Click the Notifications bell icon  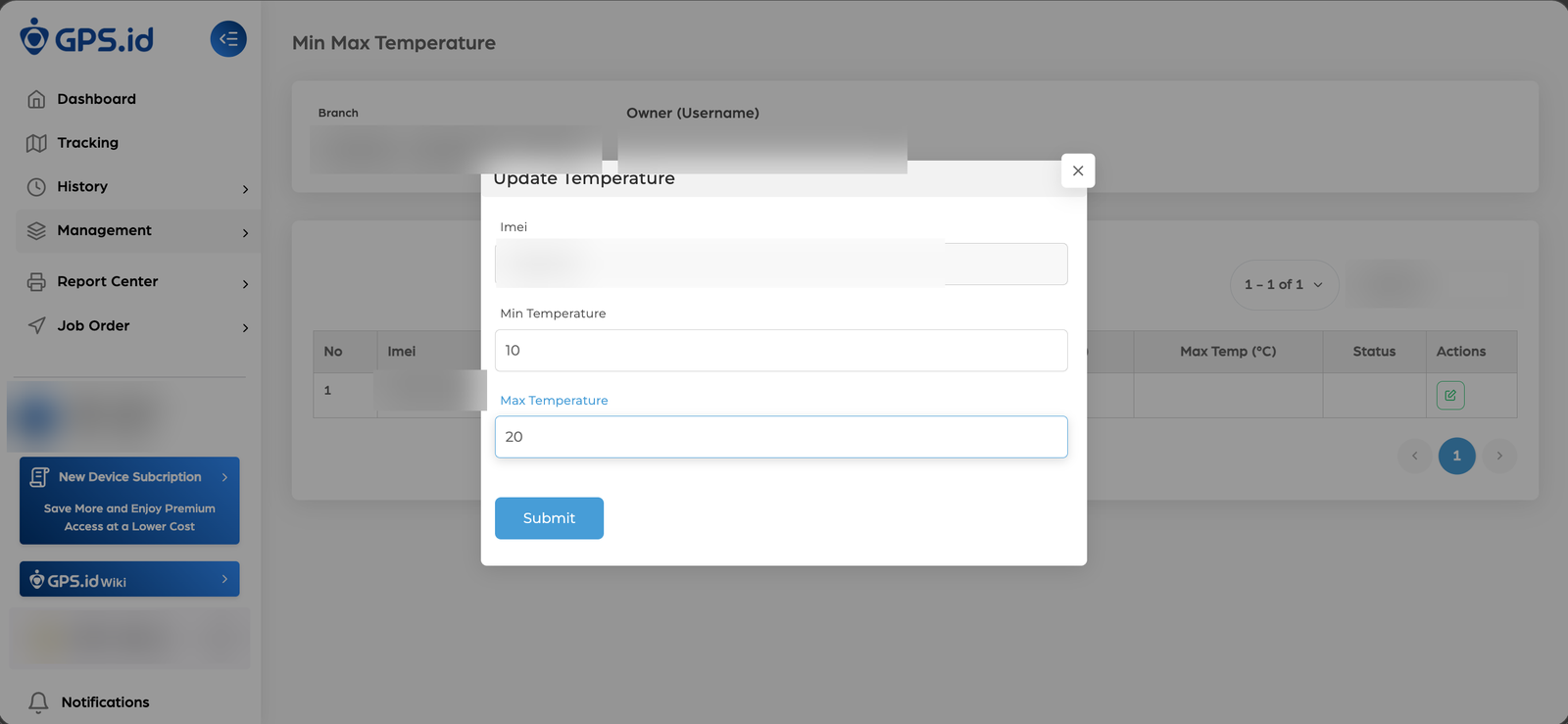38,702
